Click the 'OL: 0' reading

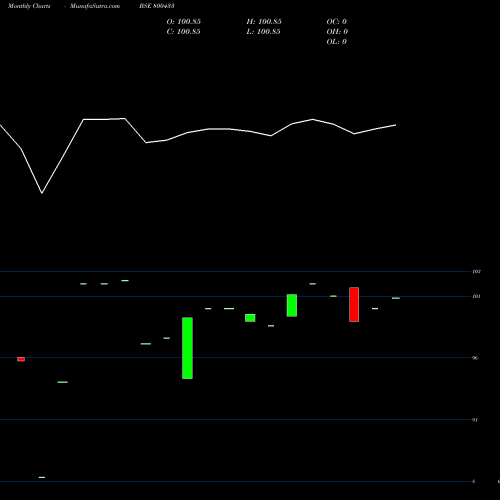coord(337,42)
